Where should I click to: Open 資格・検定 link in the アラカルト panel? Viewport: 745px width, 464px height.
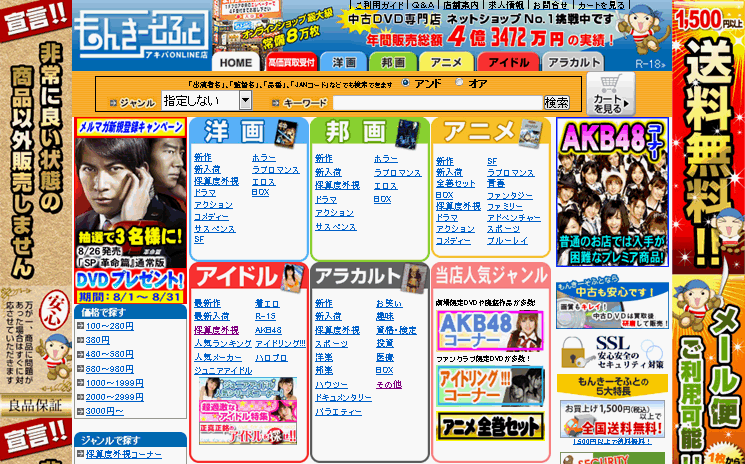(396, 330)
